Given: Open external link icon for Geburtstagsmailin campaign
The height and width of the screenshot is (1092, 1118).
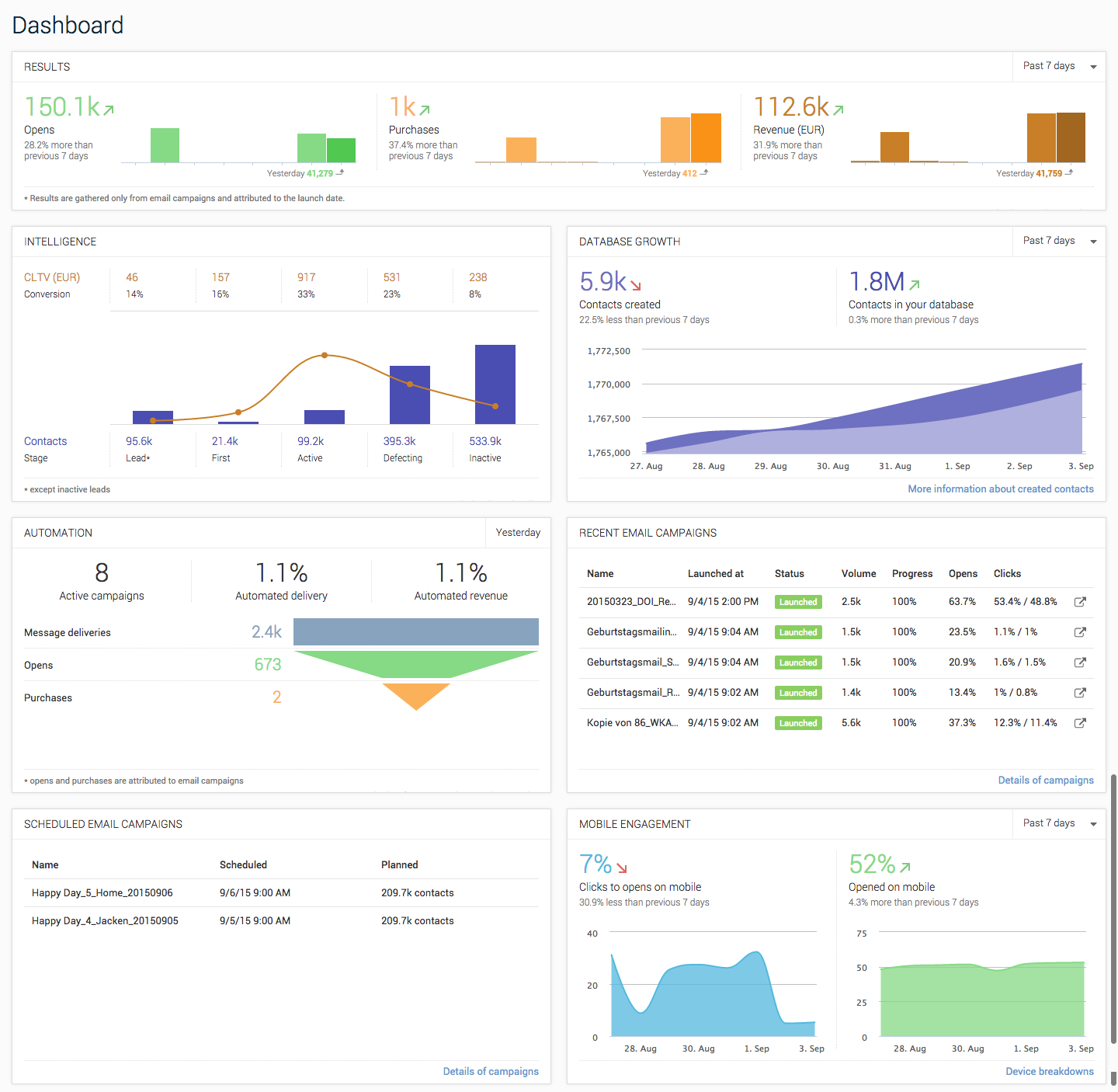Looking at the screenshot, I should pos(1080,632).
